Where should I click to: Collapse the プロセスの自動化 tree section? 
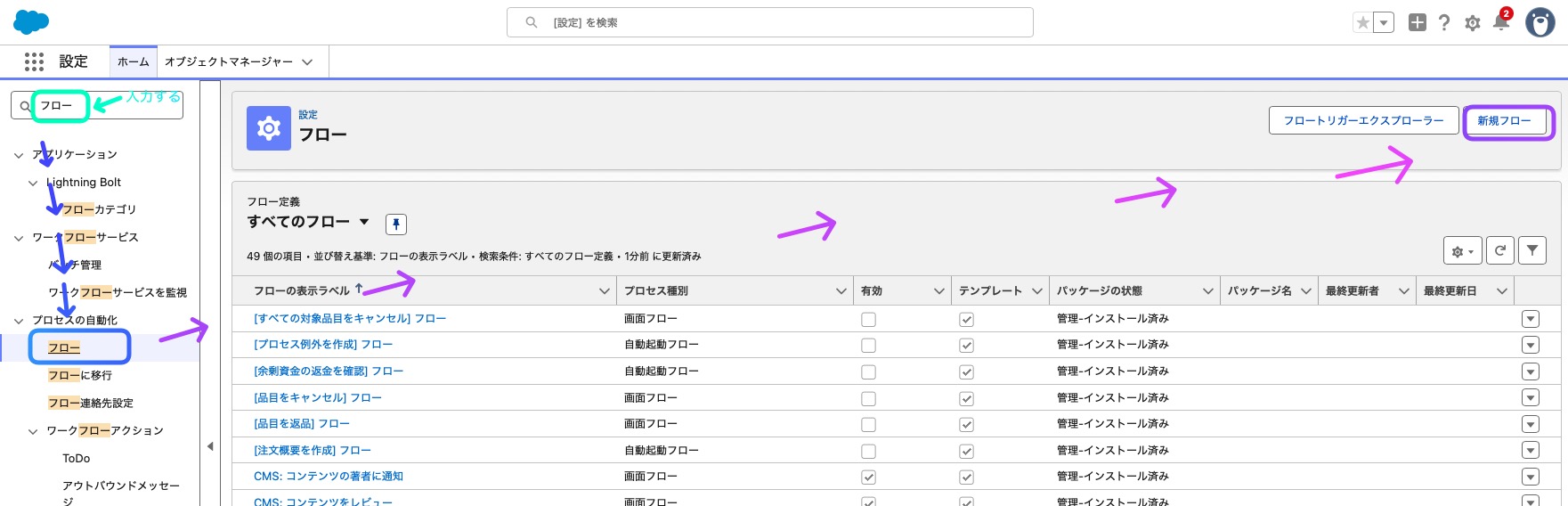click(x=19, y=321)
